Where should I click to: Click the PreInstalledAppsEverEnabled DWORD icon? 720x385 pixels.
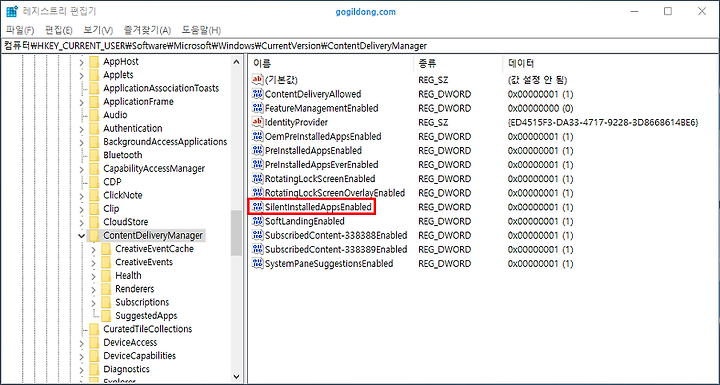click(258, 164)
